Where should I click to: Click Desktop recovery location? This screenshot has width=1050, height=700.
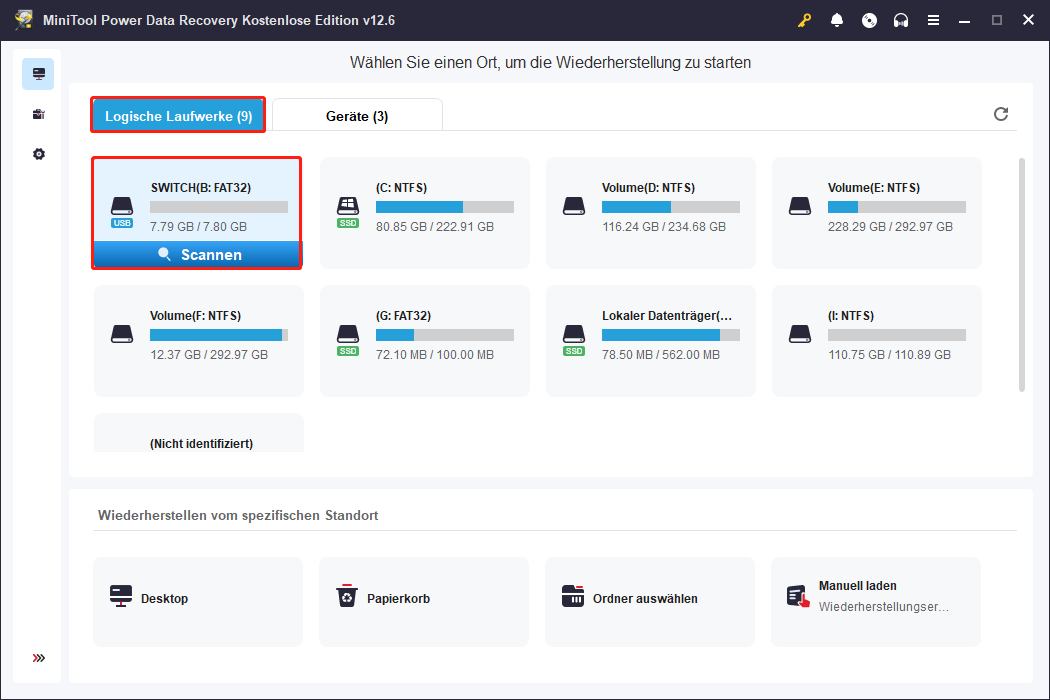(198, 599)
